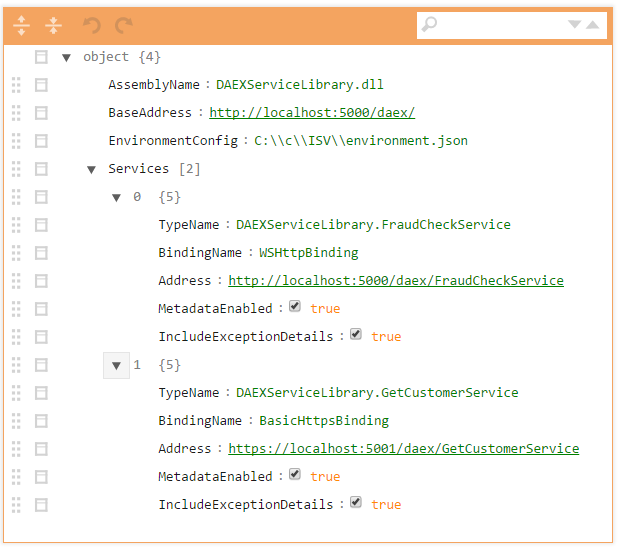Click the next search result arrow
The height and width of the screenshot is (547, 619).
tap(574, 25)
